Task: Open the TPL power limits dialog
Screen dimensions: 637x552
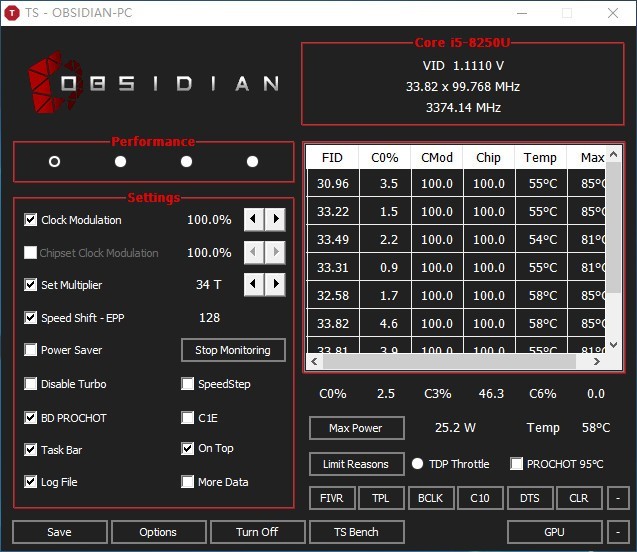Action: 380,498
